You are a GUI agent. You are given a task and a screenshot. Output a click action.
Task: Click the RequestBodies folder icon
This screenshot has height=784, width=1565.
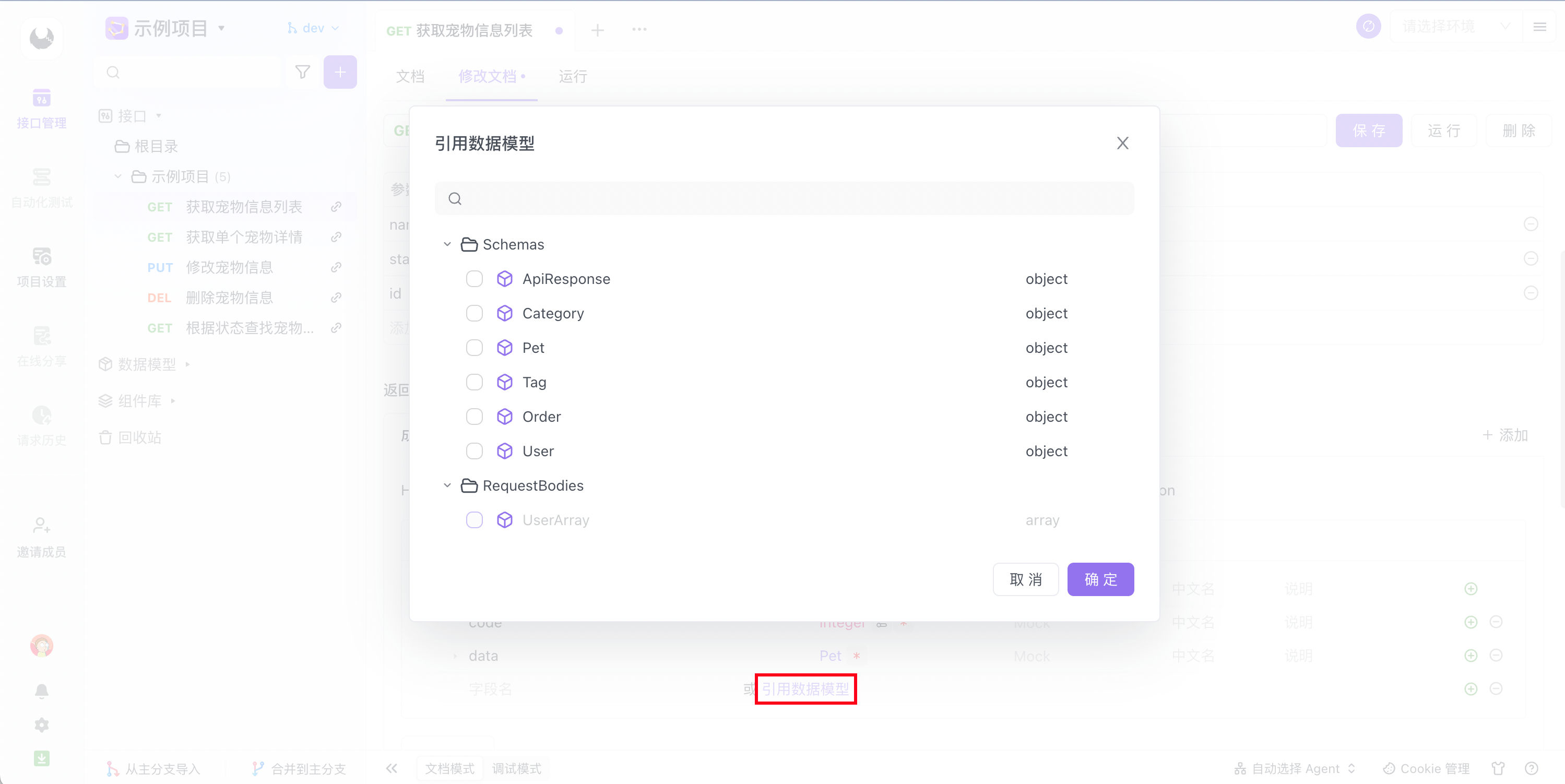tap(469, 485)
